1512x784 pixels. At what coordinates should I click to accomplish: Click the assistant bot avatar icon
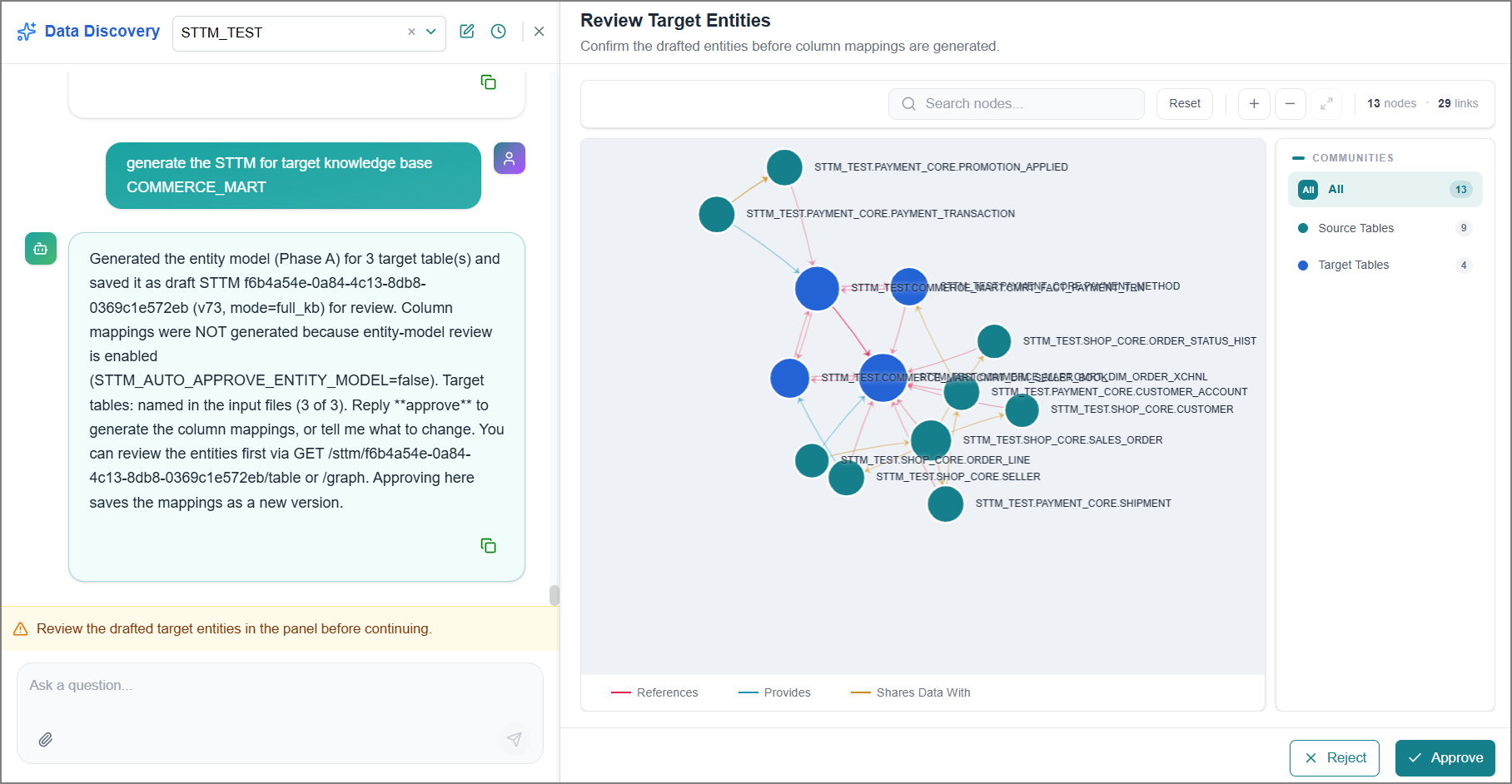point(41,248)
